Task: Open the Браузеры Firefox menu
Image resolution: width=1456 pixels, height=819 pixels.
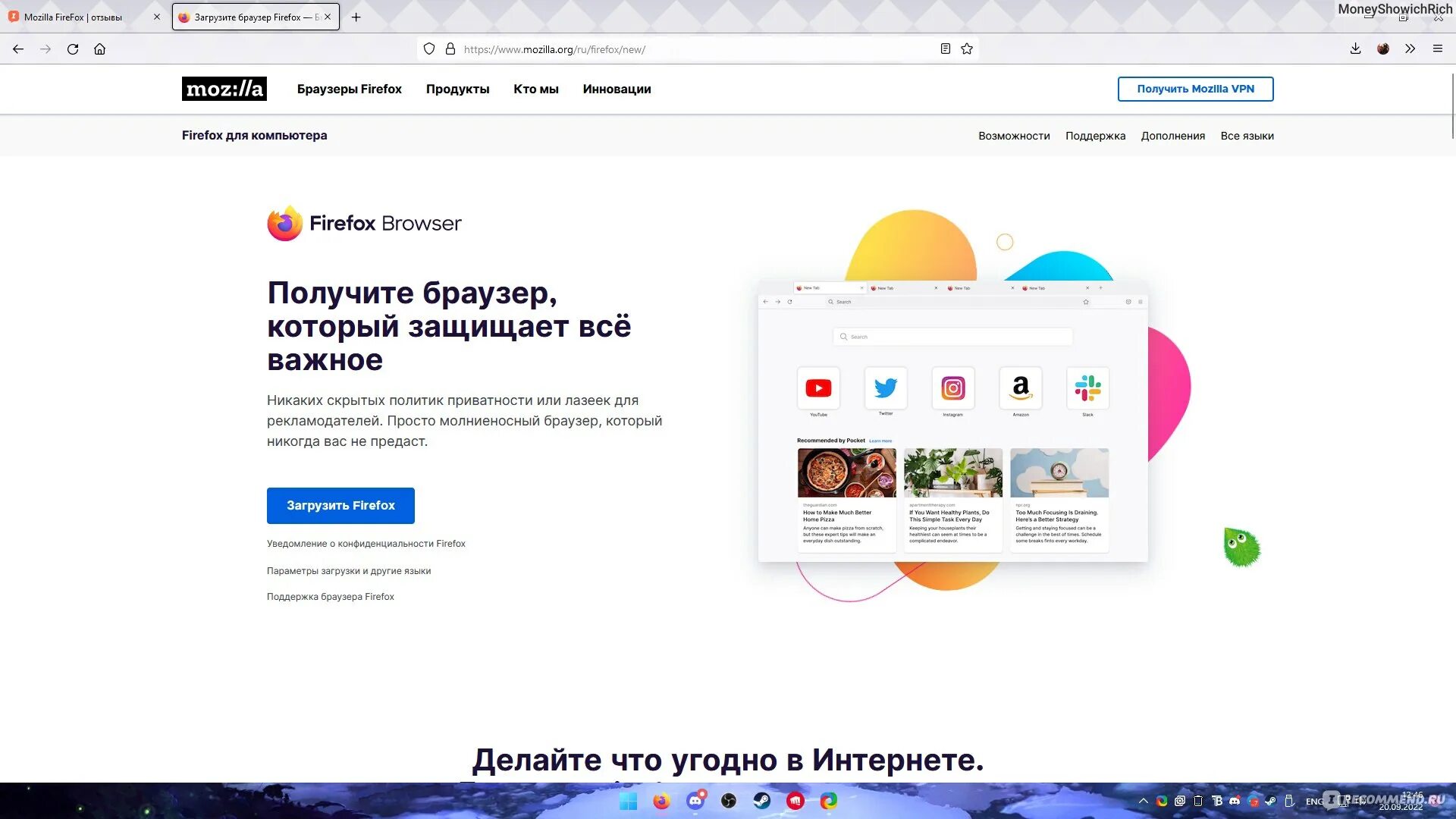Action: pos(349,89)
